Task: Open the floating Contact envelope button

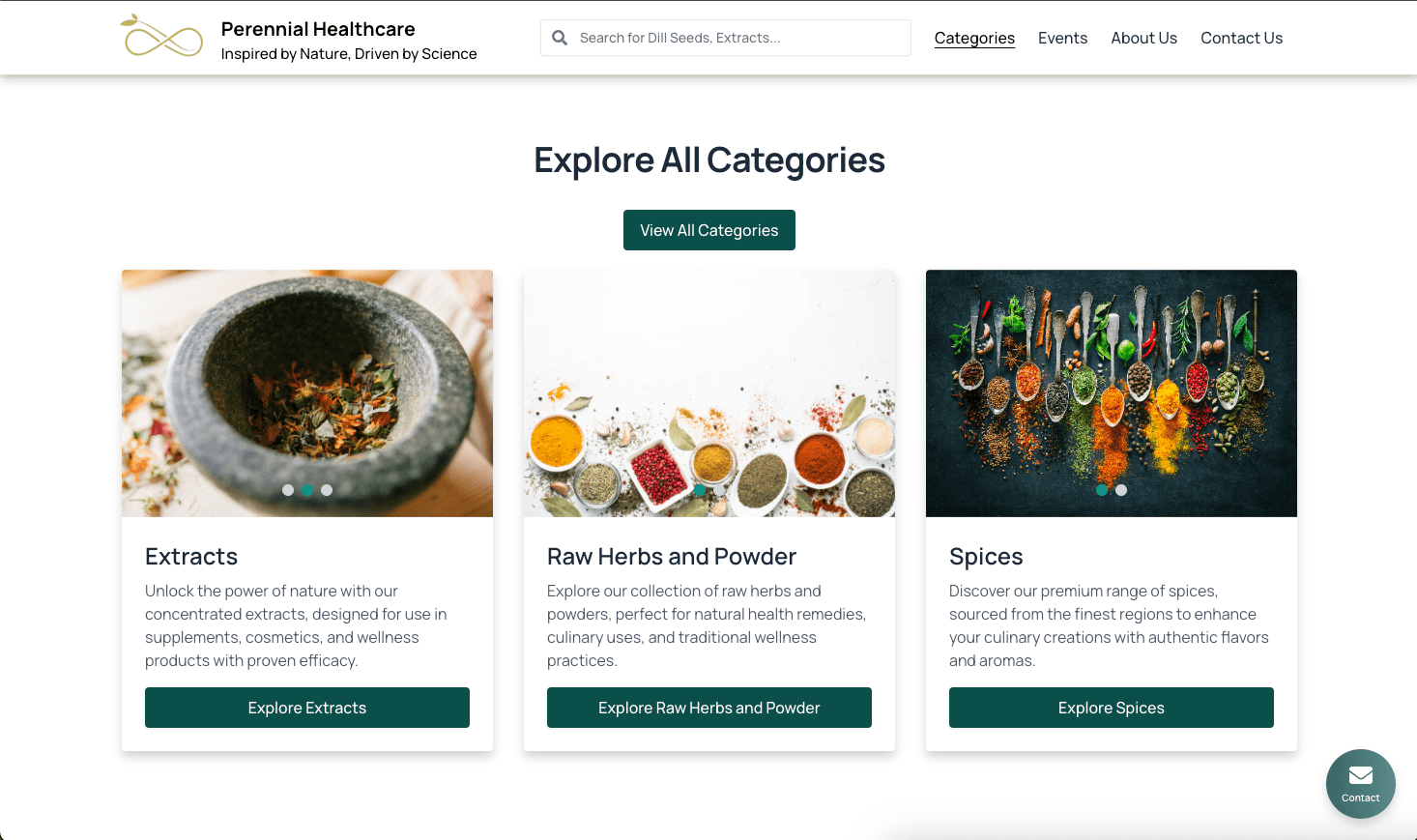Action: tap(1360, 783)
